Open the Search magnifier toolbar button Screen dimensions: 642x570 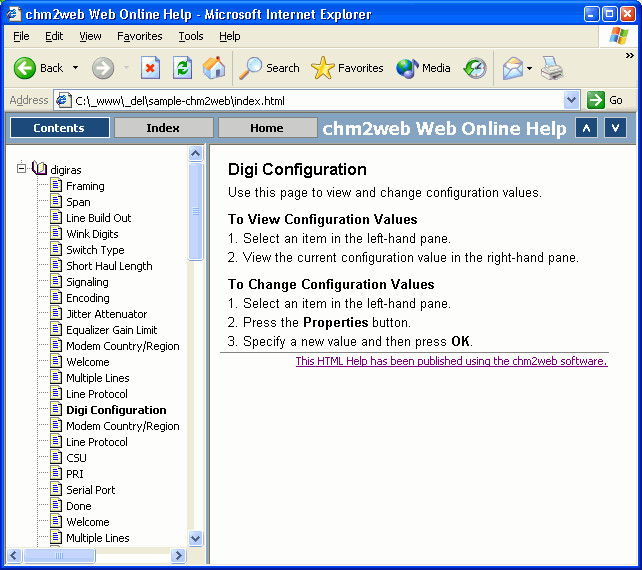(x=269, y=68)
